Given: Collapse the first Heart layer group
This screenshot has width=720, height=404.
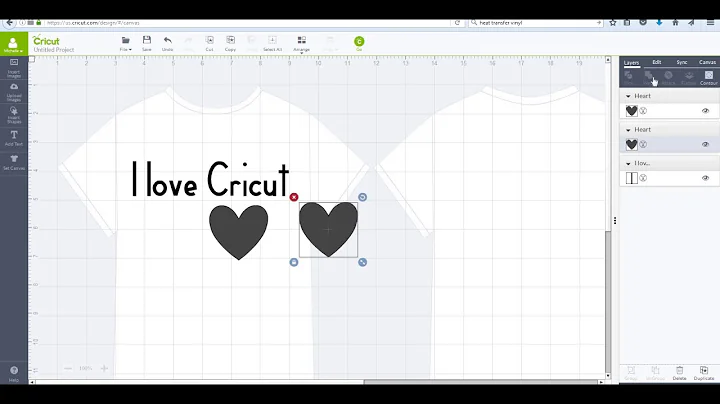Looking at the screenshot, I should 628,96.
